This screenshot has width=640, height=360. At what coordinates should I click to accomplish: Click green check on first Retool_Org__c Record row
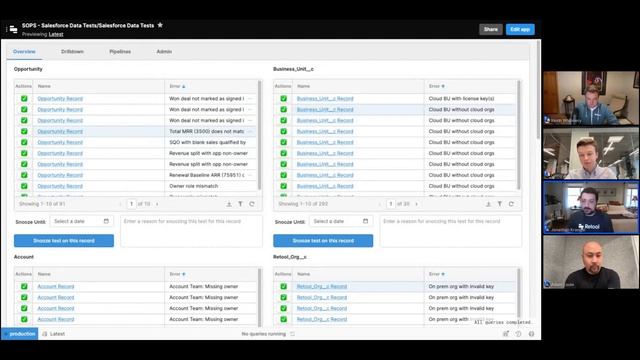click(x=283, y=287)
